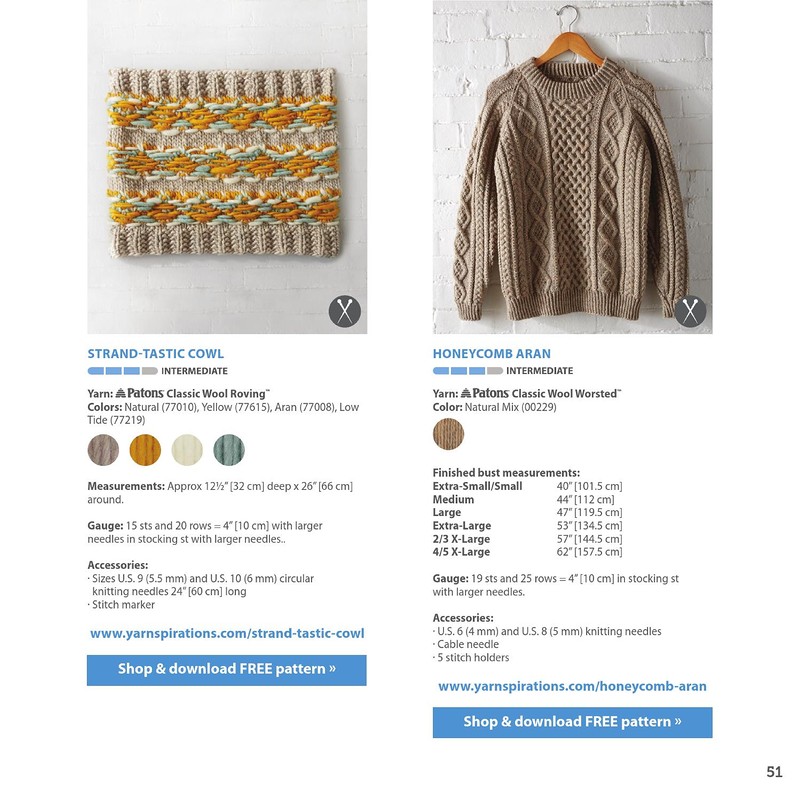
Task: Open the honeycomb-aran yarnspirations link
Action: [x=572, y=686]
